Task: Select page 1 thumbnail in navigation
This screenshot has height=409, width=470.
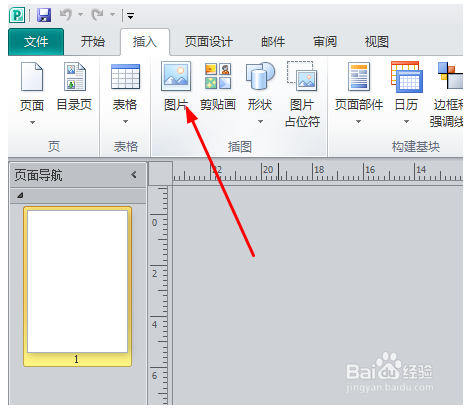Action: (77, 287)
